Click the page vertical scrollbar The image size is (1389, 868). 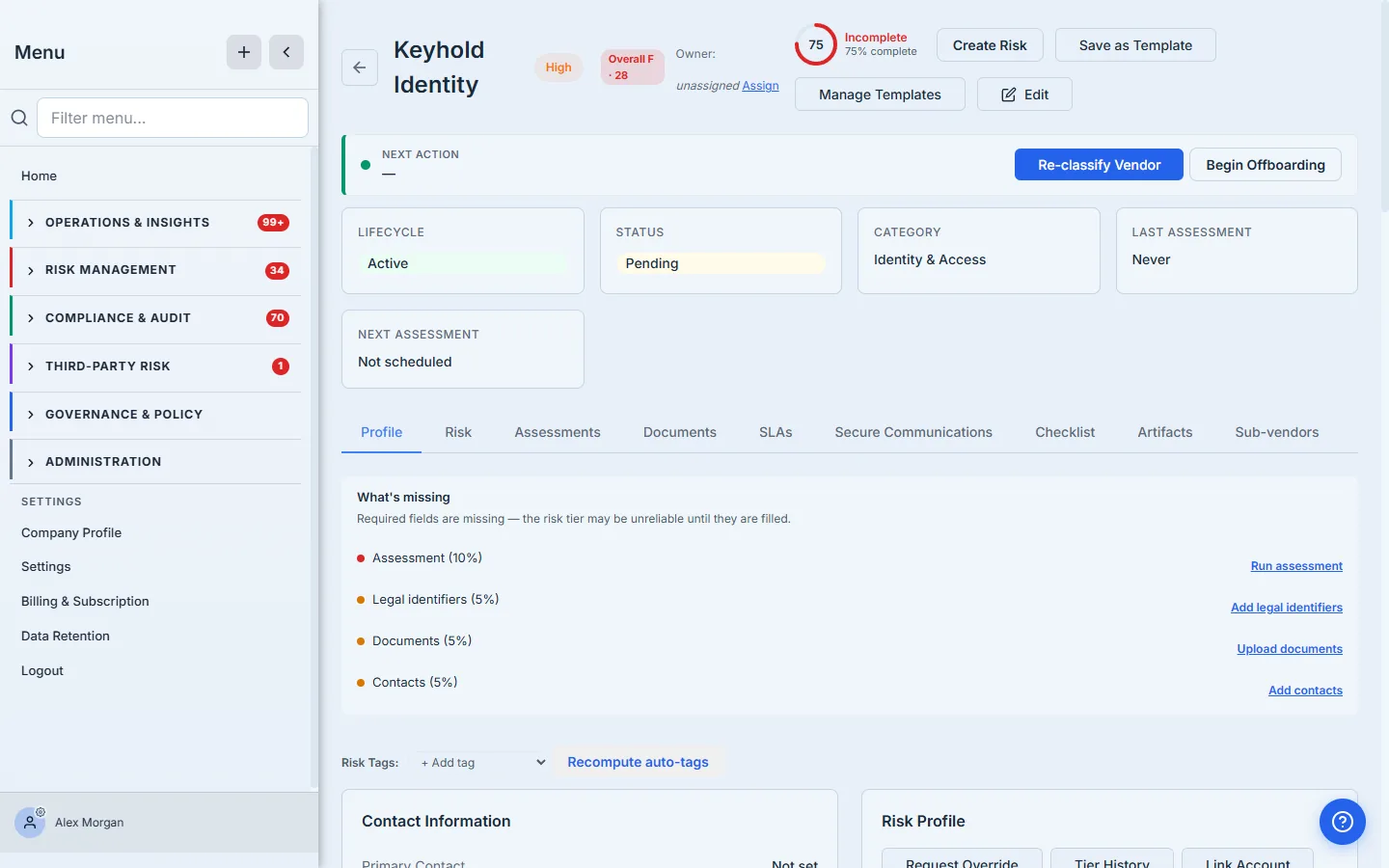pyautogui.click(x=1385, y=106)
